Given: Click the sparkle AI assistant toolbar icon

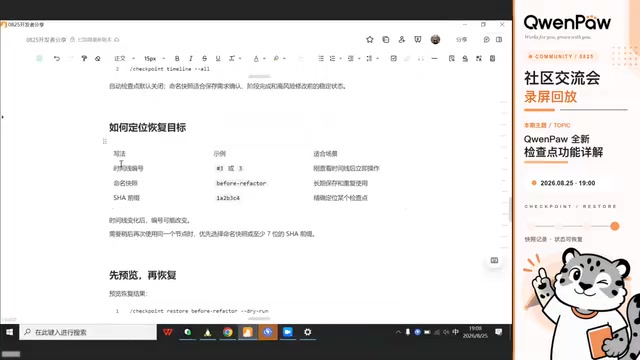Looking at the screenshot, I should 479,59.
